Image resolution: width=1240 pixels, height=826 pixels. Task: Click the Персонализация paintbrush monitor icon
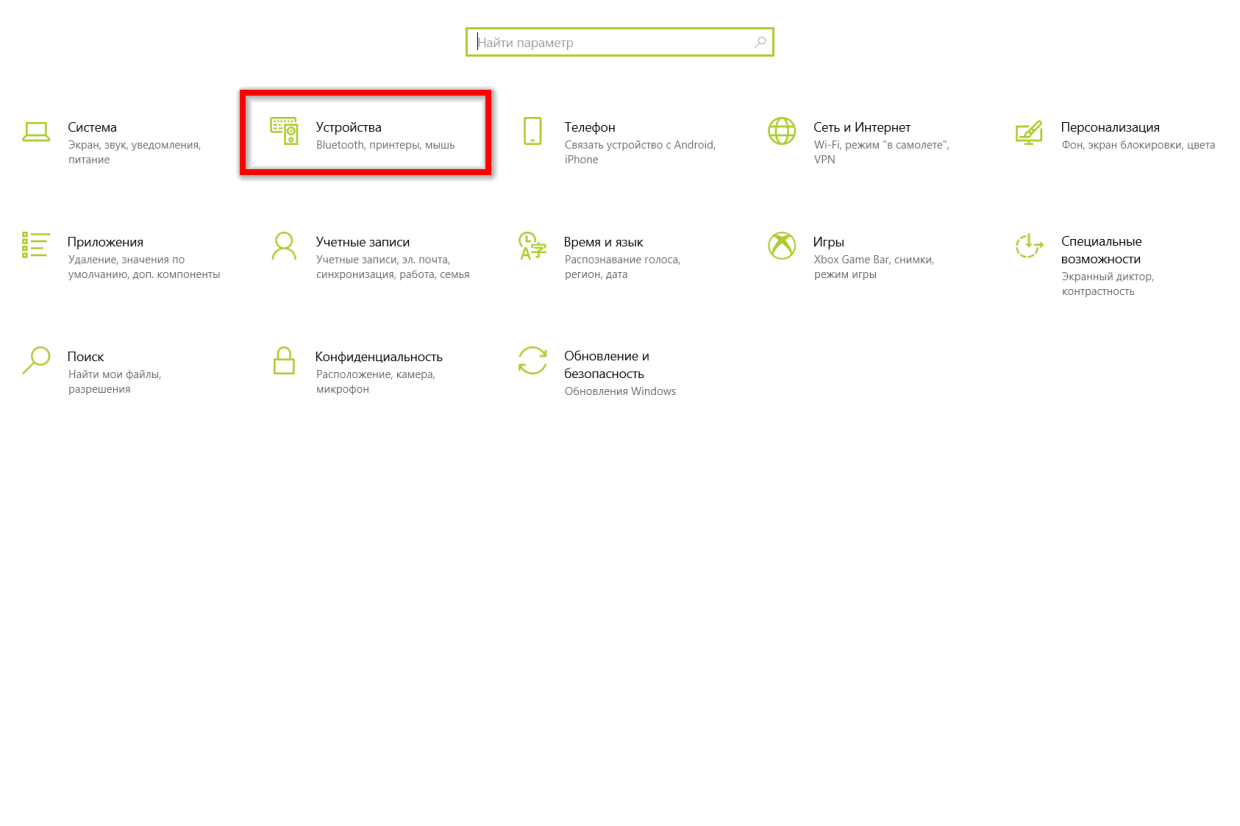tap(1029, 132)
